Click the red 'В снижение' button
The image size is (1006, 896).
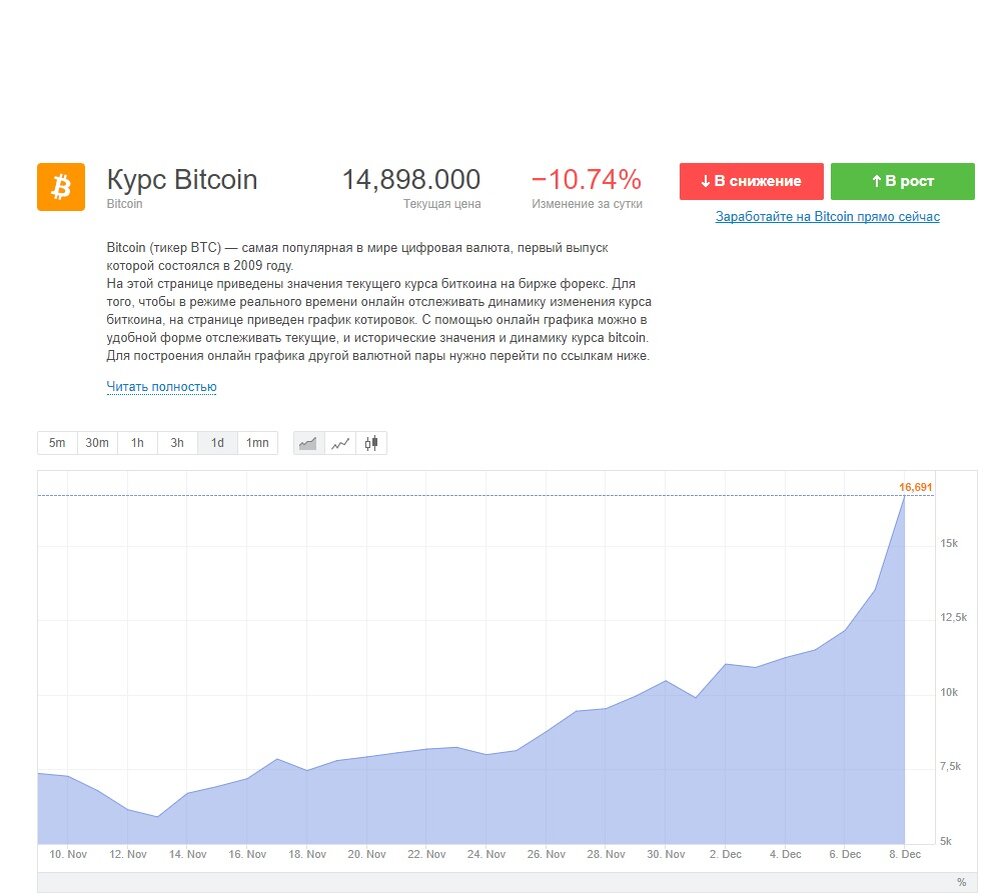tap(751, 182)
